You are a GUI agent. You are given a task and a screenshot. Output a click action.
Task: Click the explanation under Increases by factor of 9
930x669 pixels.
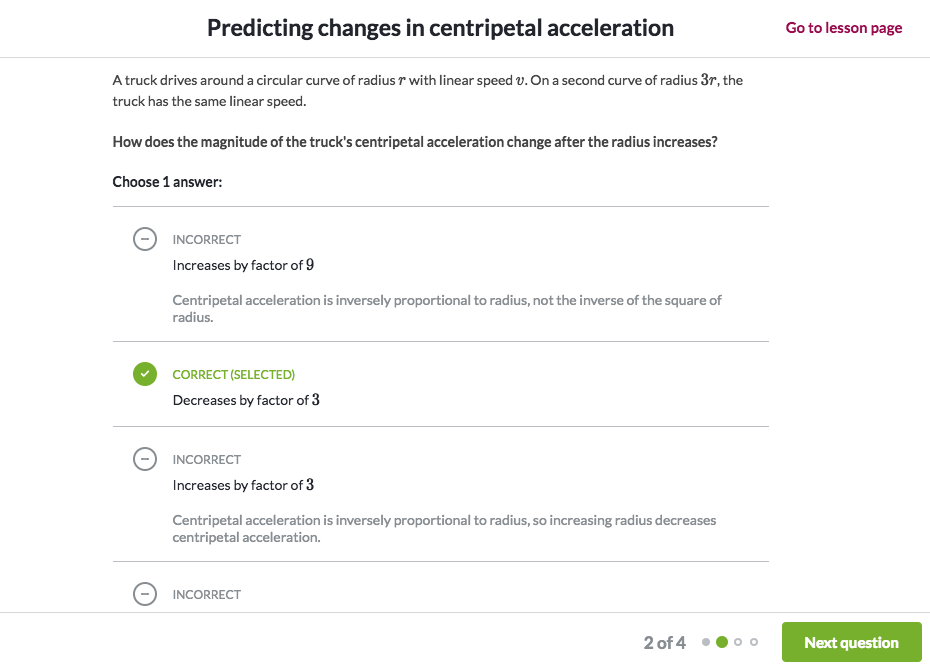coord(447,308)
